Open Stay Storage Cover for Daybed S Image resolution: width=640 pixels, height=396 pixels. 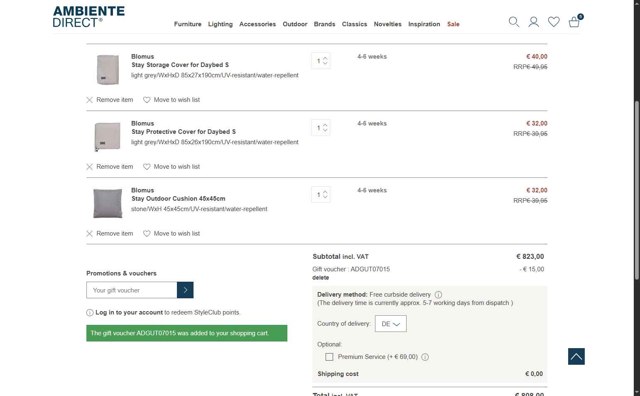[180, 65]
